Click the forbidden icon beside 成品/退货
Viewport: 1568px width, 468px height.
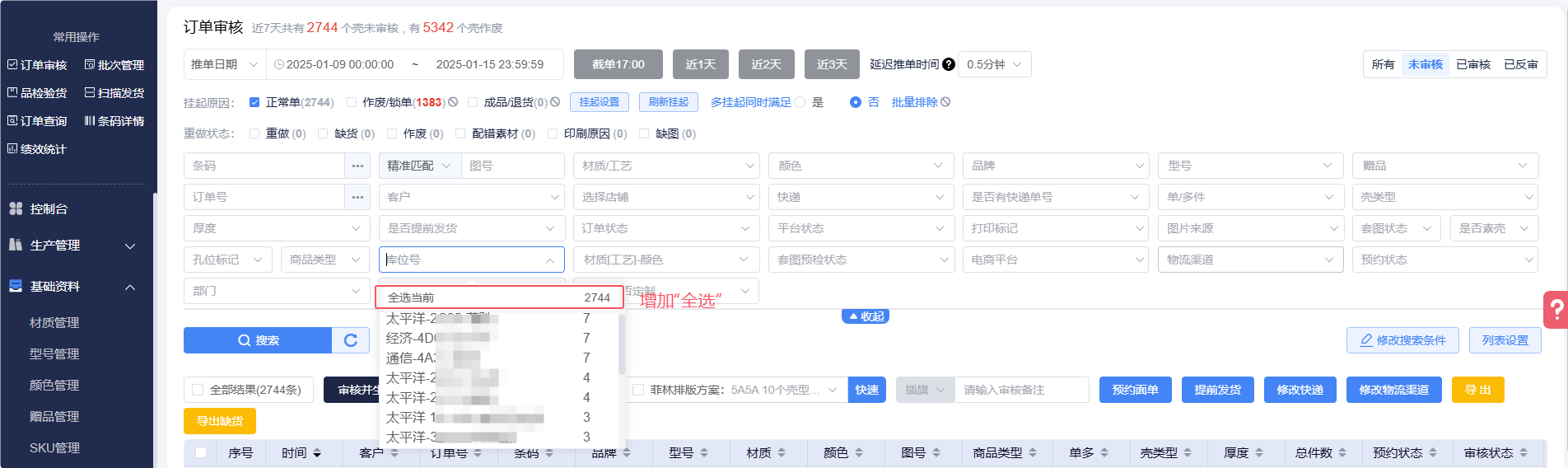pyautogui.click(x=555, y=102)
